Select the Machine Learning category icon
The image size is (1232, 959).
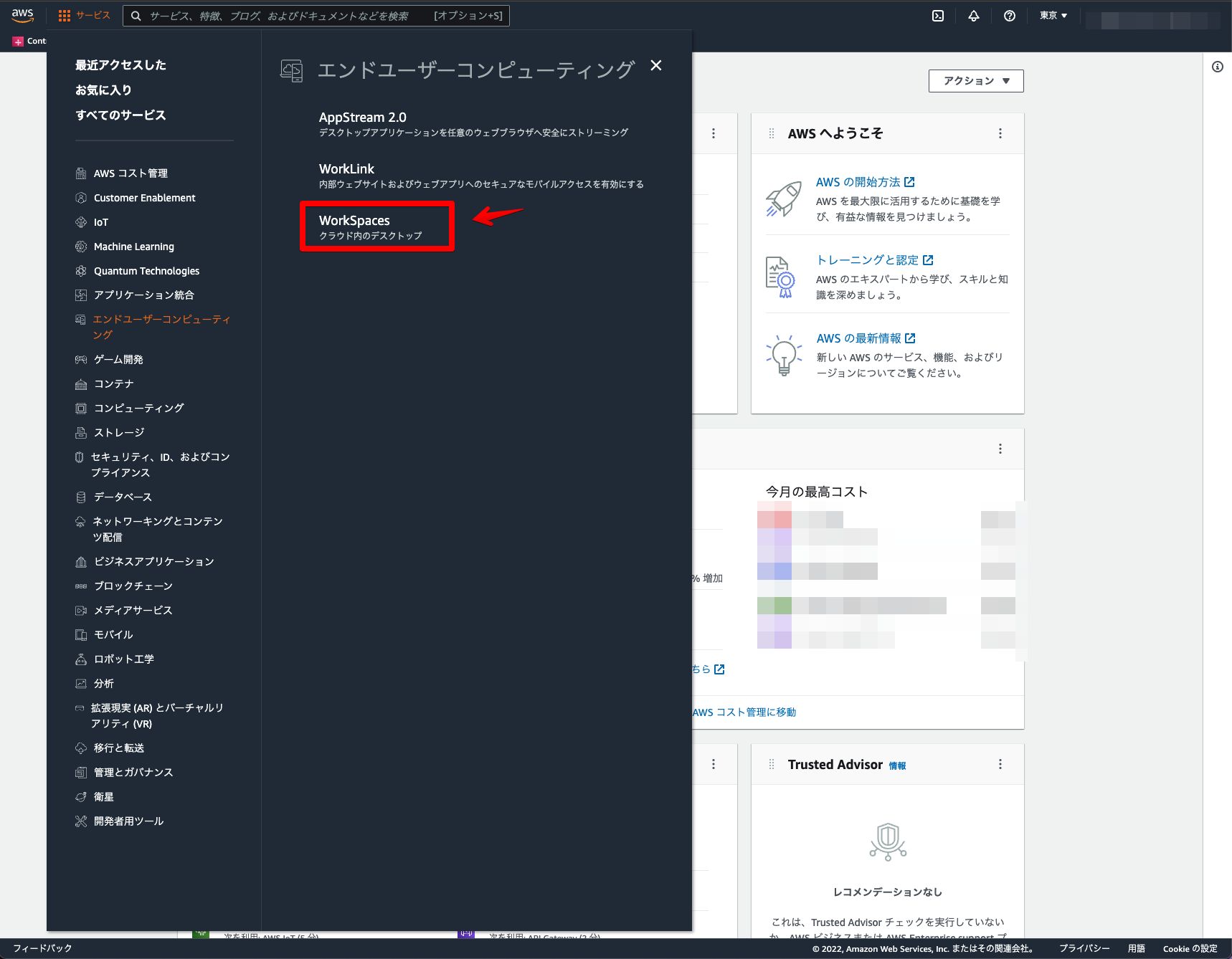(x=81, y=247)
